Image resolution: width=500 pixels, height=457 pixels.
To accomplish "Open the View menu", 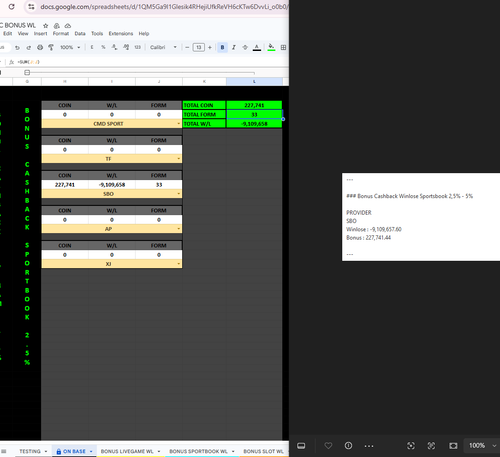I will tap(23, 34).
